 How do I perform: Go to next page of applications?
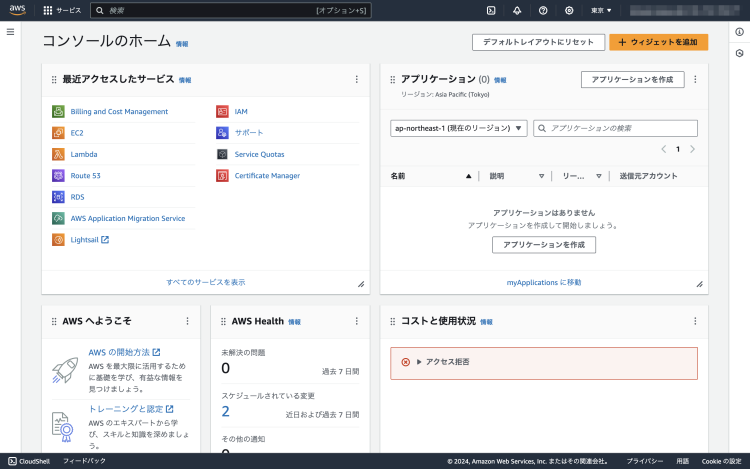point(692,149)
